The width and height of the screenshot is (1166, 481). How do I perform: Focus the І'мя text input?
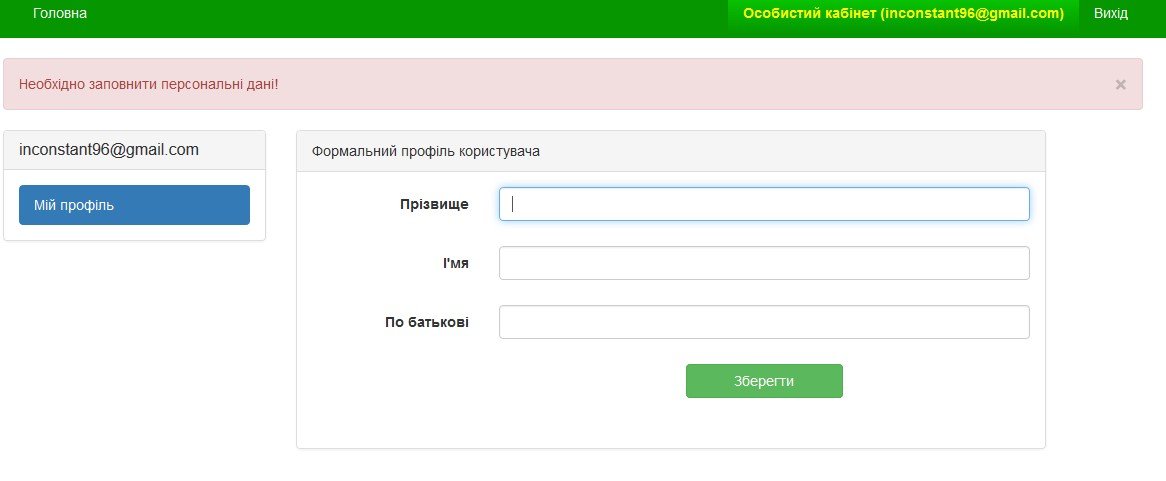764,263
